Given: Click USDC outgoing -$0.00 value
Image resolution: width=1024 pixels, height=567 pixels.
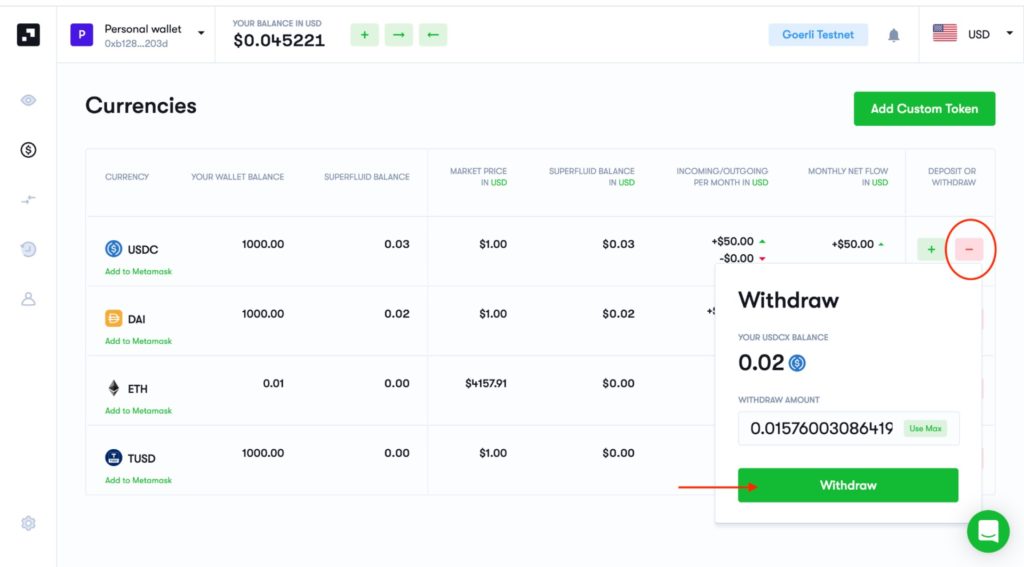Looking at the screenshot, I should click(736, 259).
